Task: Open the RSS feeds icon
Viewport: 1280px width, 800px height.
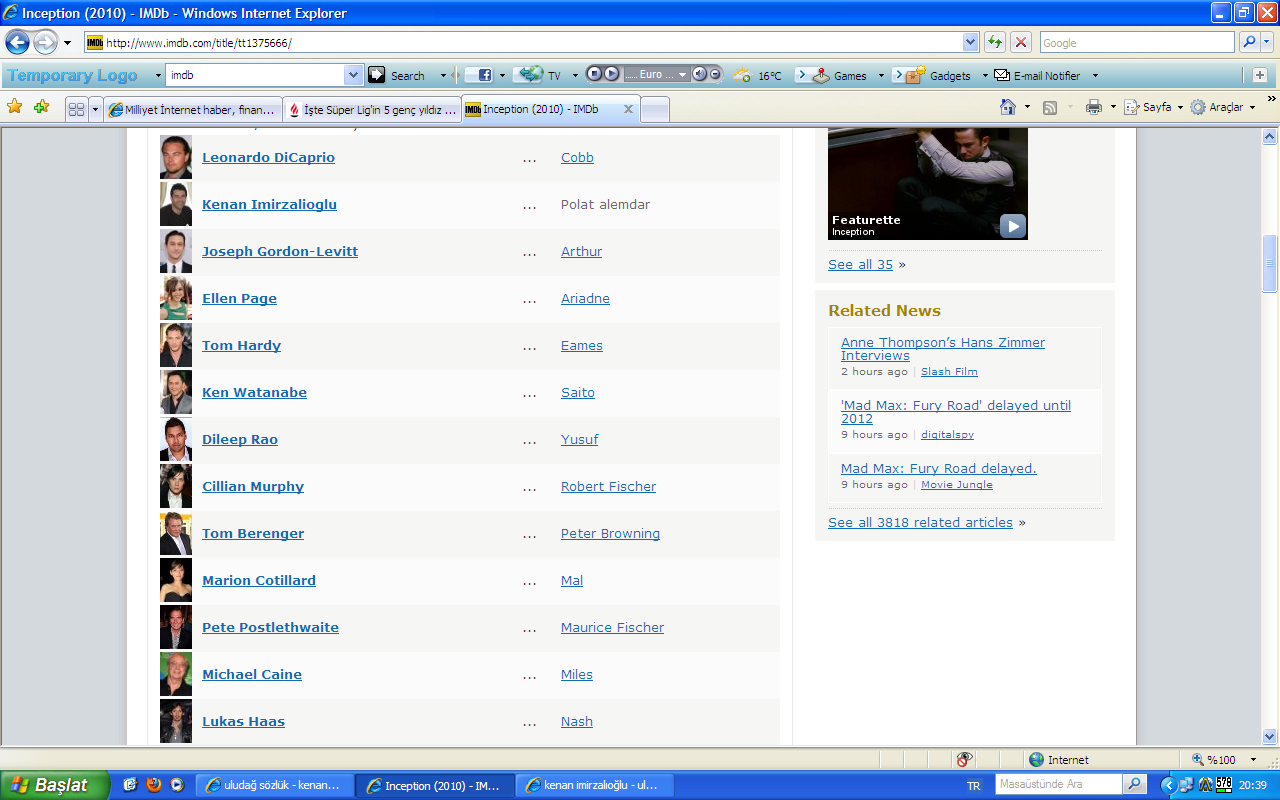Action: pos(1050,107)
